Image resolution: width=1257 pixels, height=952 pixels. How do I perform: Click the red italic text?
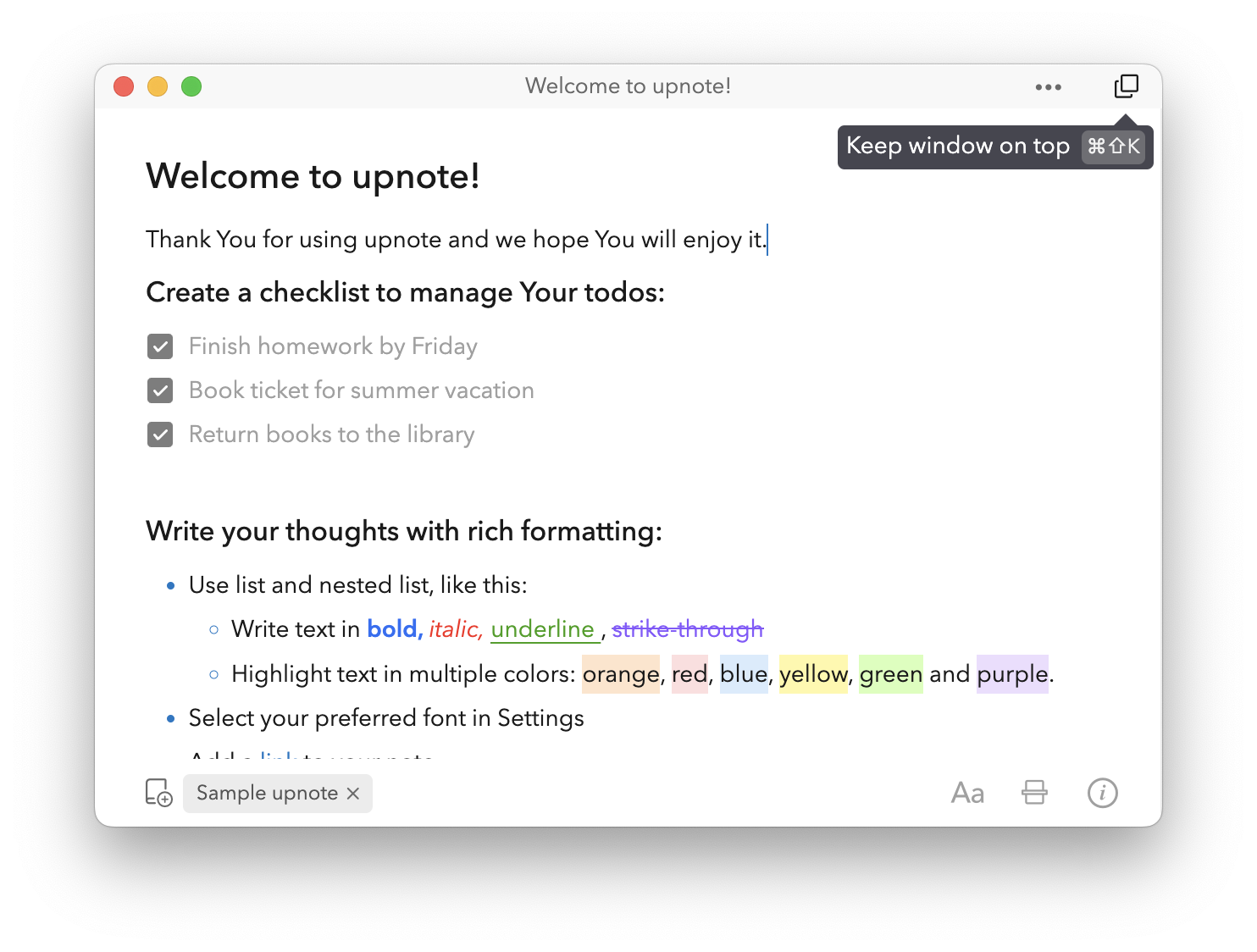point(455,629)
